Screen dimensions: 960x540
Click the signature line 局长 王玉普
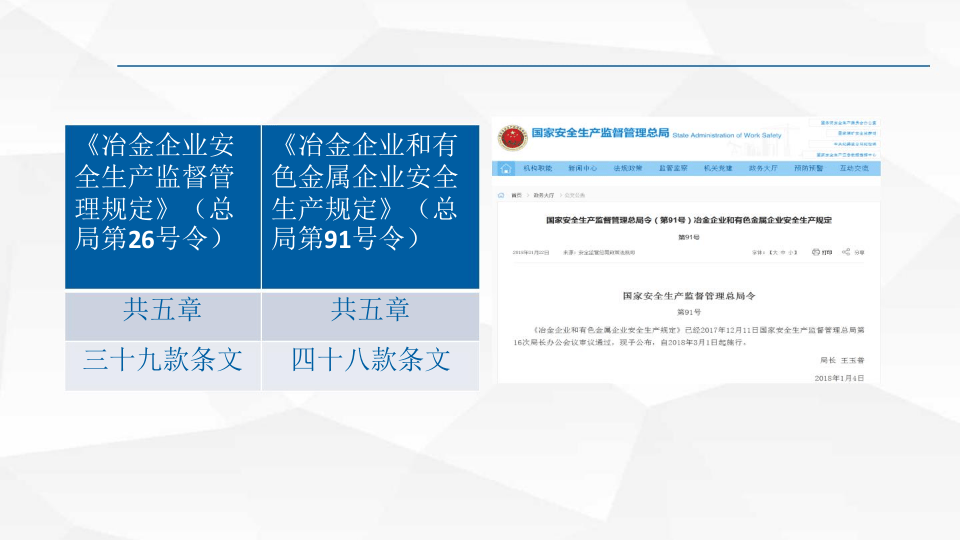tap(842, 361)
